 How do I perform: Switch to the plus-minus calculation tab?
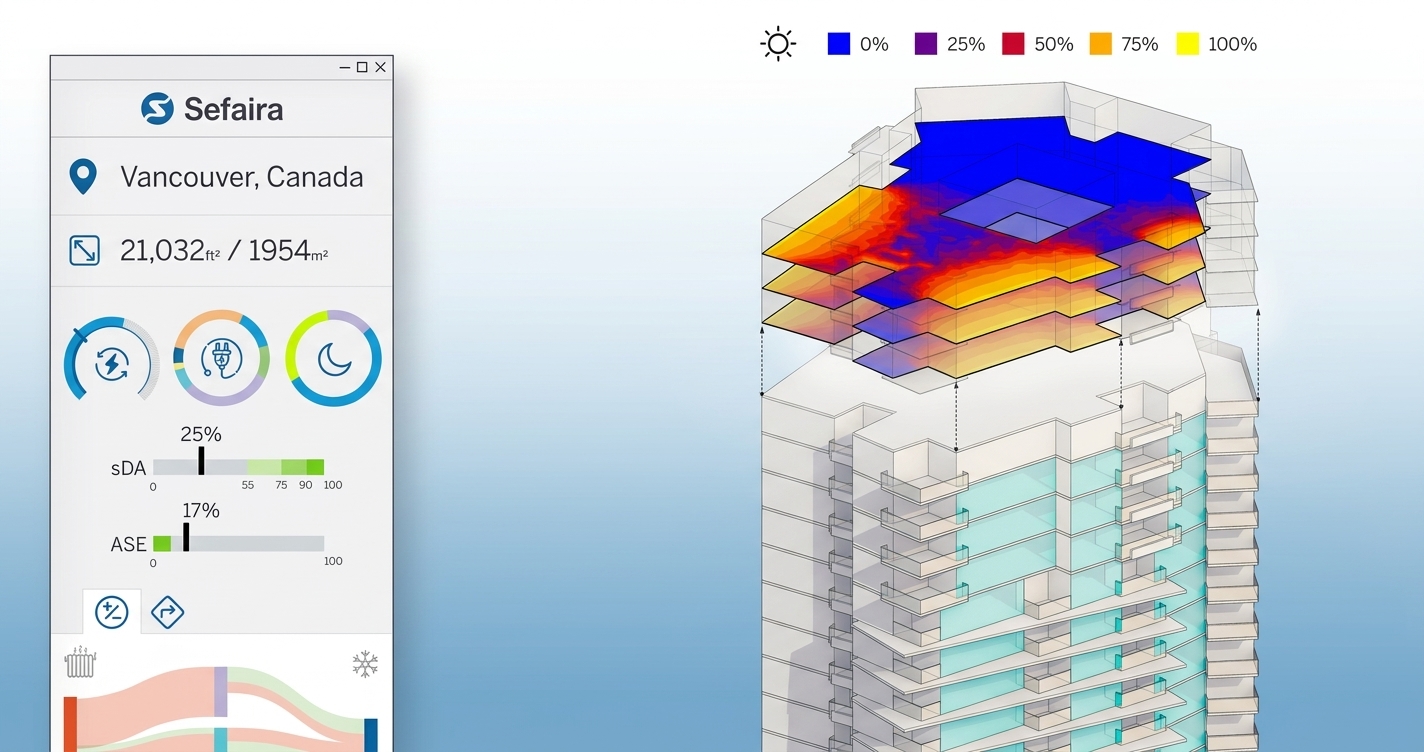(113, 611)
